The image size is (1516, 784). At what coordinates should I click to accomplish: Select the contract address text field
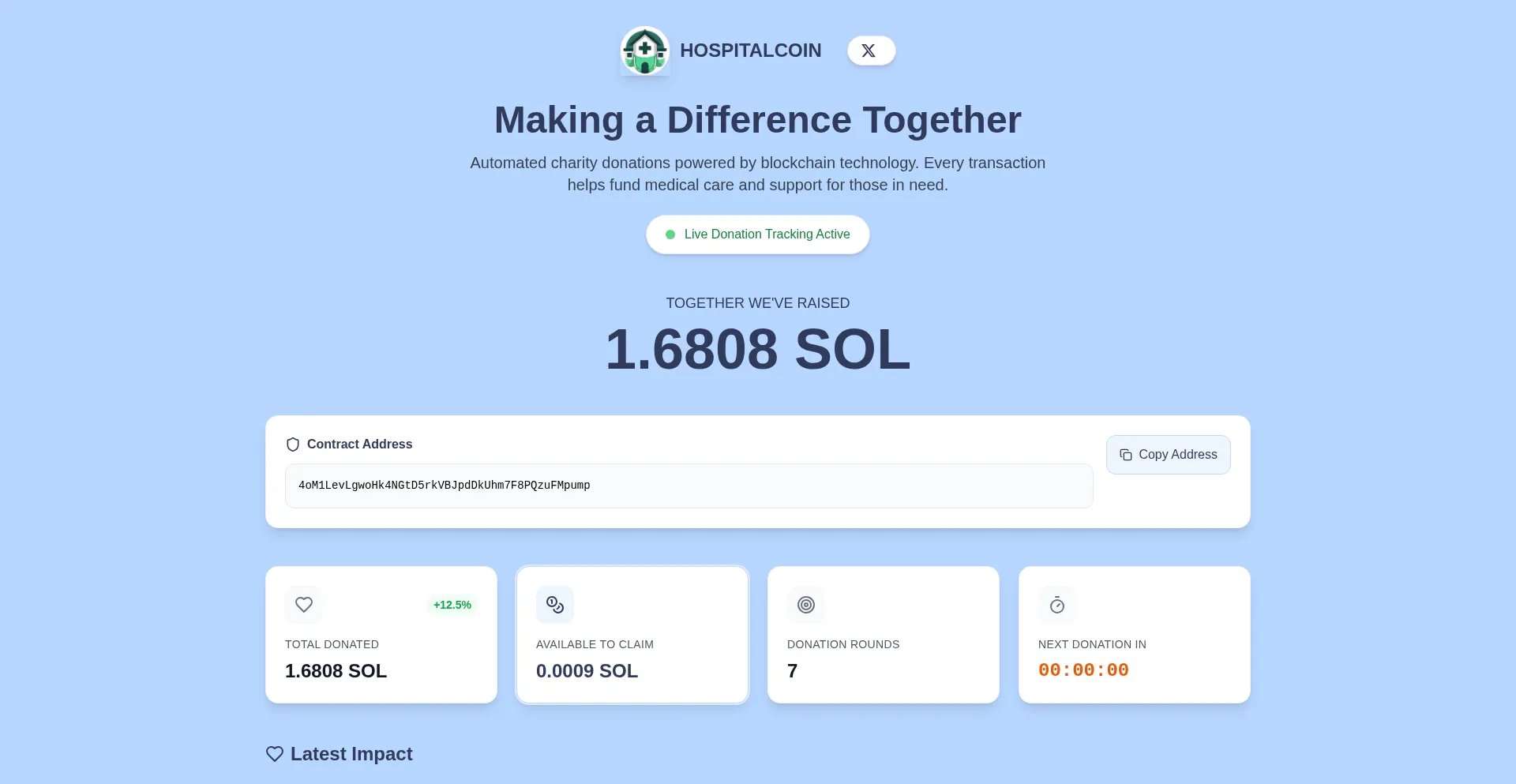click(x=689, y=486)
